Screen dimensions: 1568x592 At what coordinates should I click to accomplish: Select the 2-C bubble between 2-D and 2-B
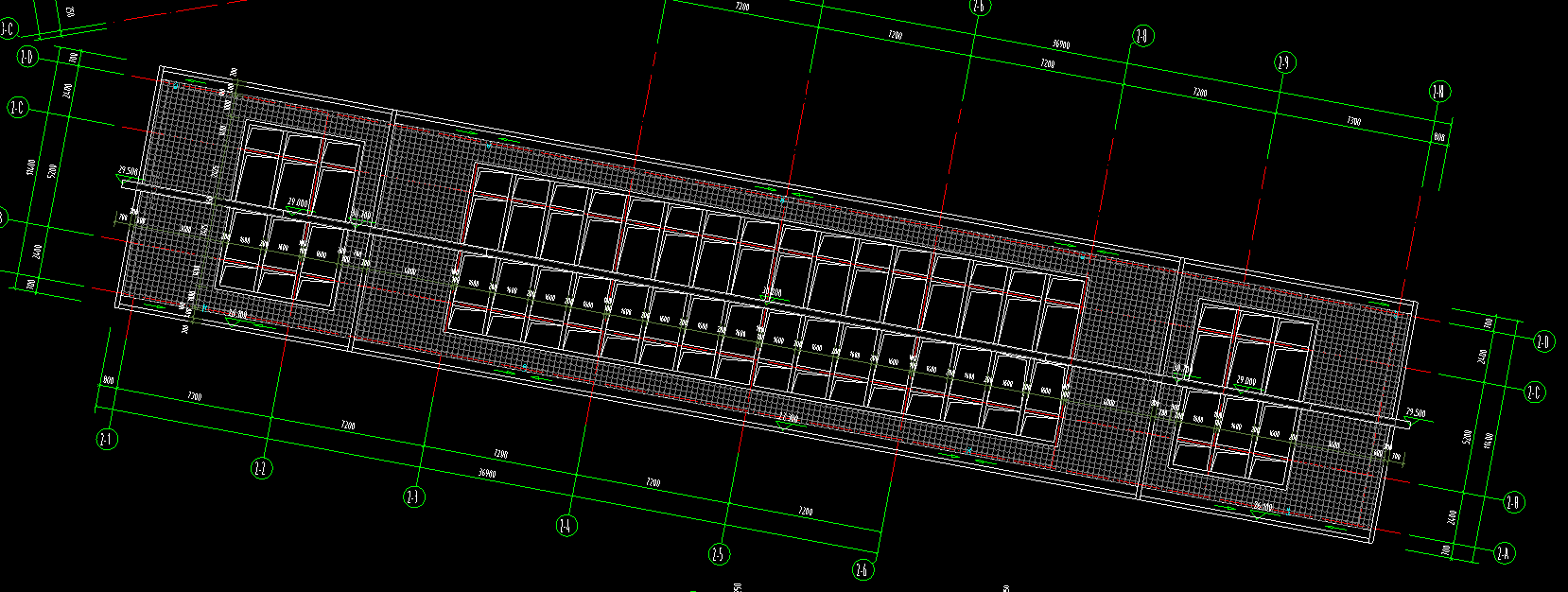[x=1535, y=392]
